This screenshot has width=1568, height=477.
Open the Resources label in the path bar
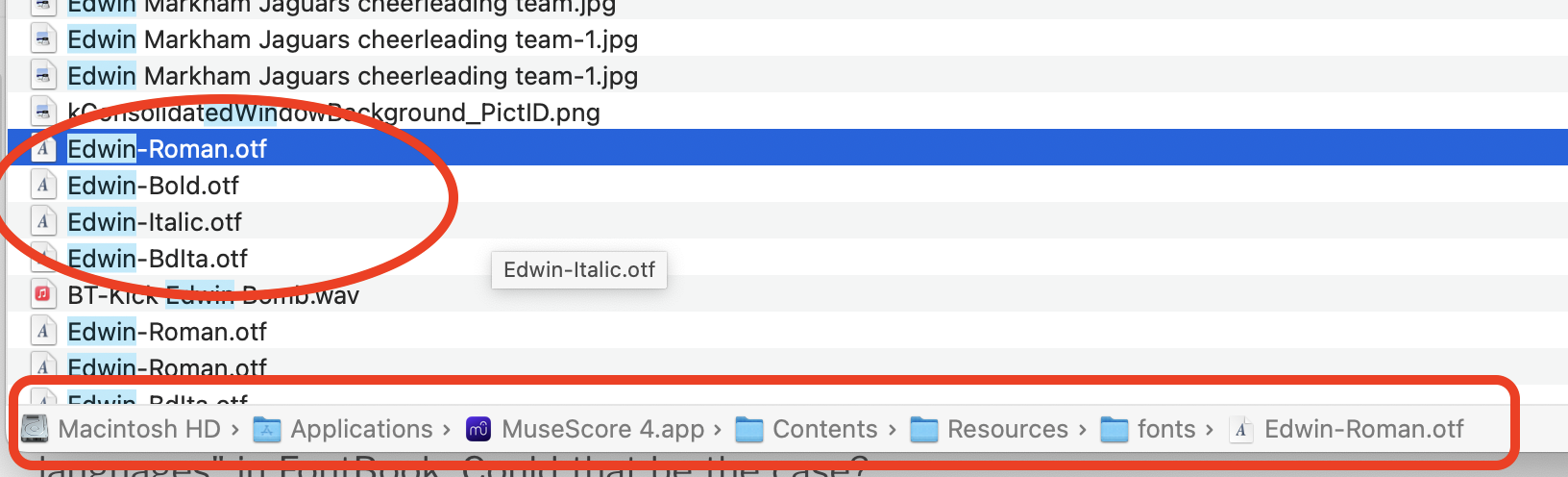pos(1007,429)
